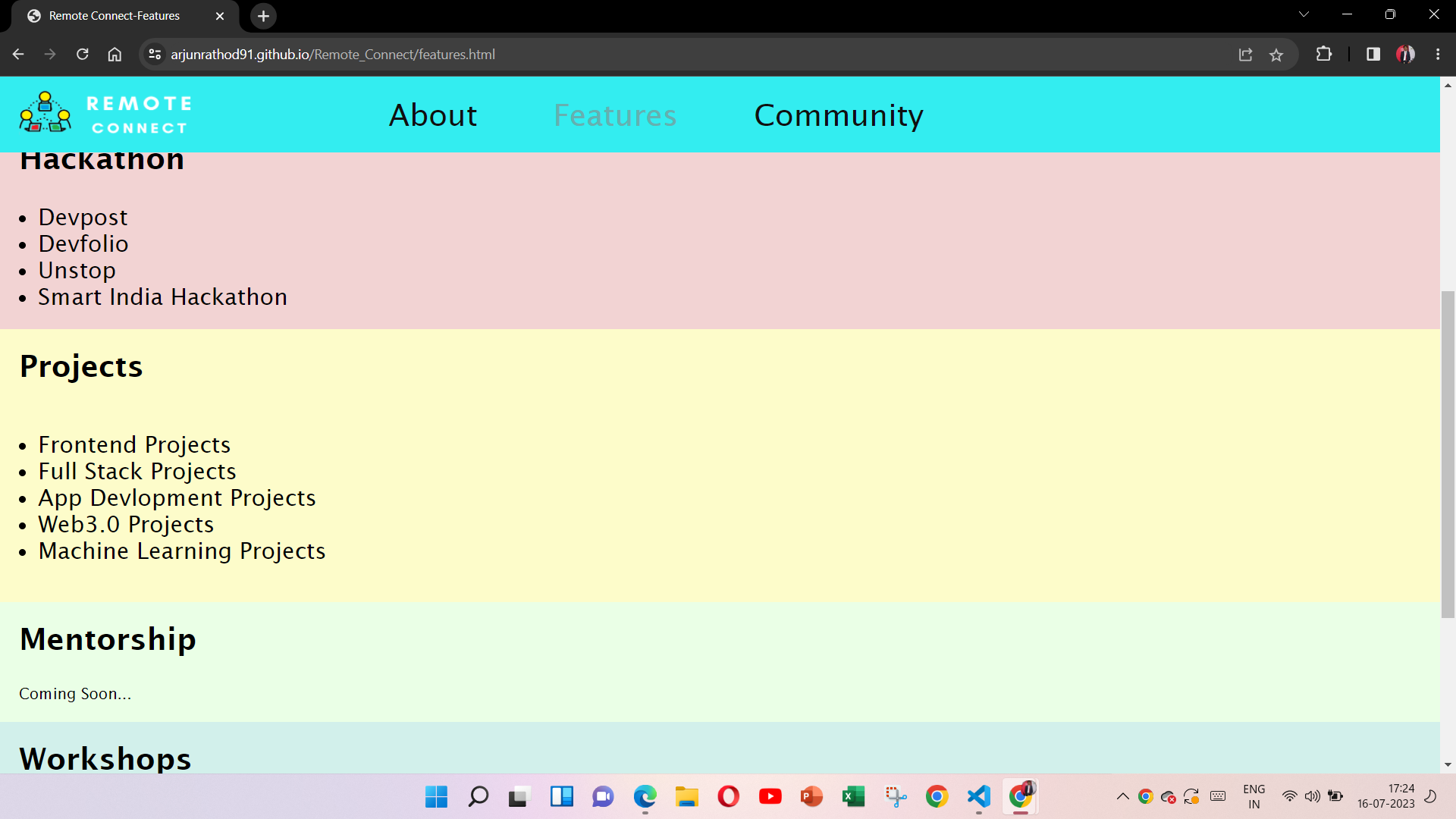View site information icon

coord(155,55)
